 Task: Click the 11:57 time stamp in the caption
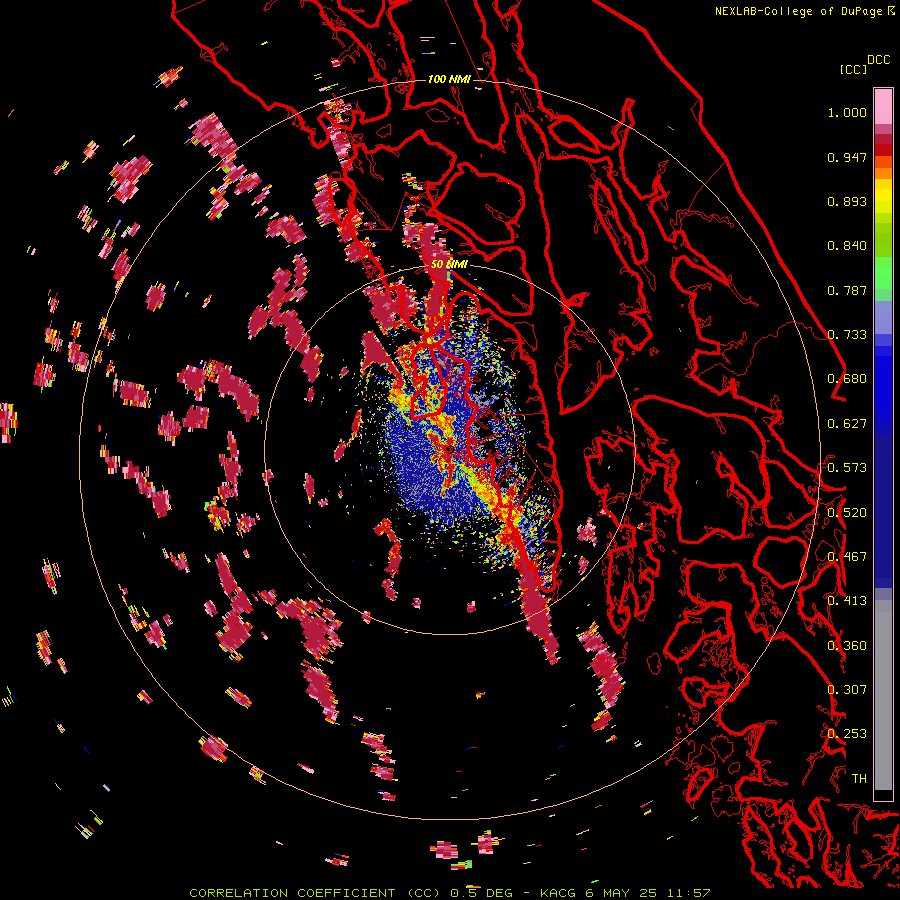pyautogui.click(x=689, y=893)
